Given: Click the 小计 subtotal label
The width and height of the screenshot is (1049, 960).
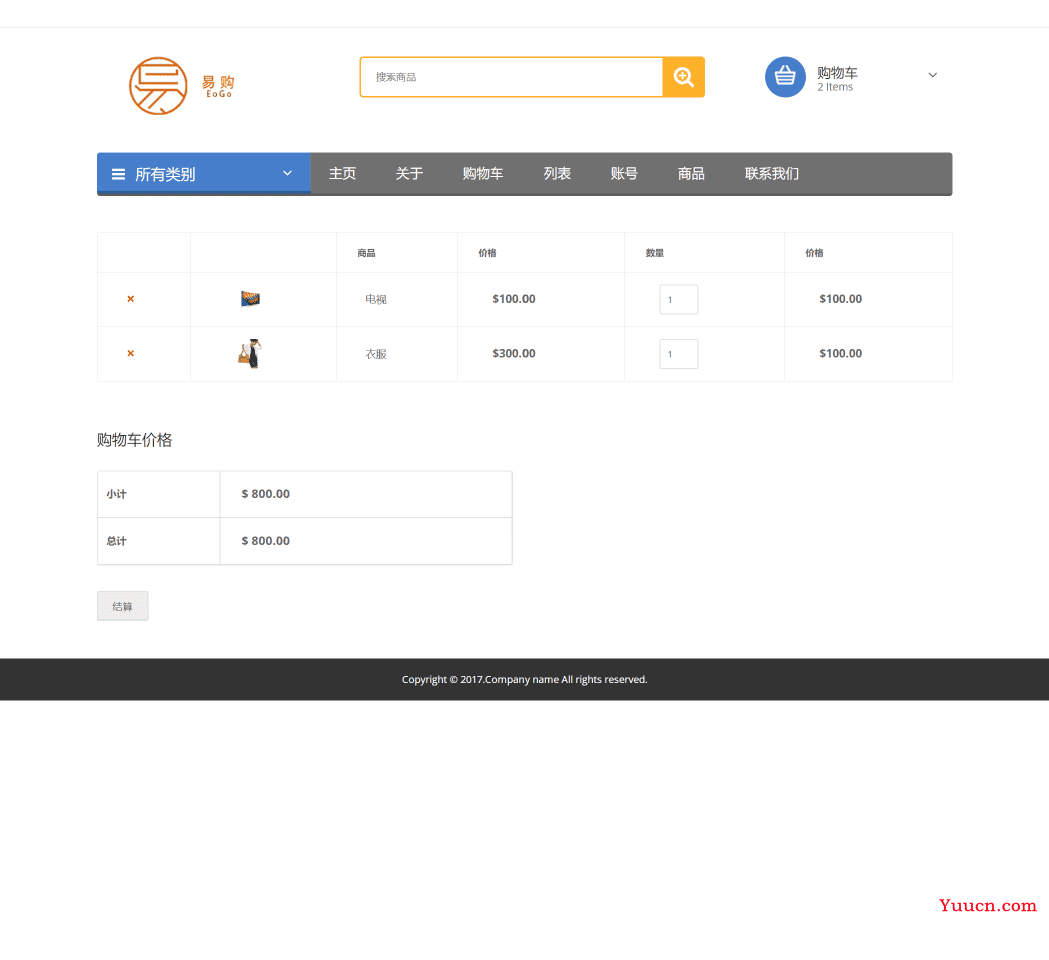Looking at the screenshot, I should click(116, 494).
